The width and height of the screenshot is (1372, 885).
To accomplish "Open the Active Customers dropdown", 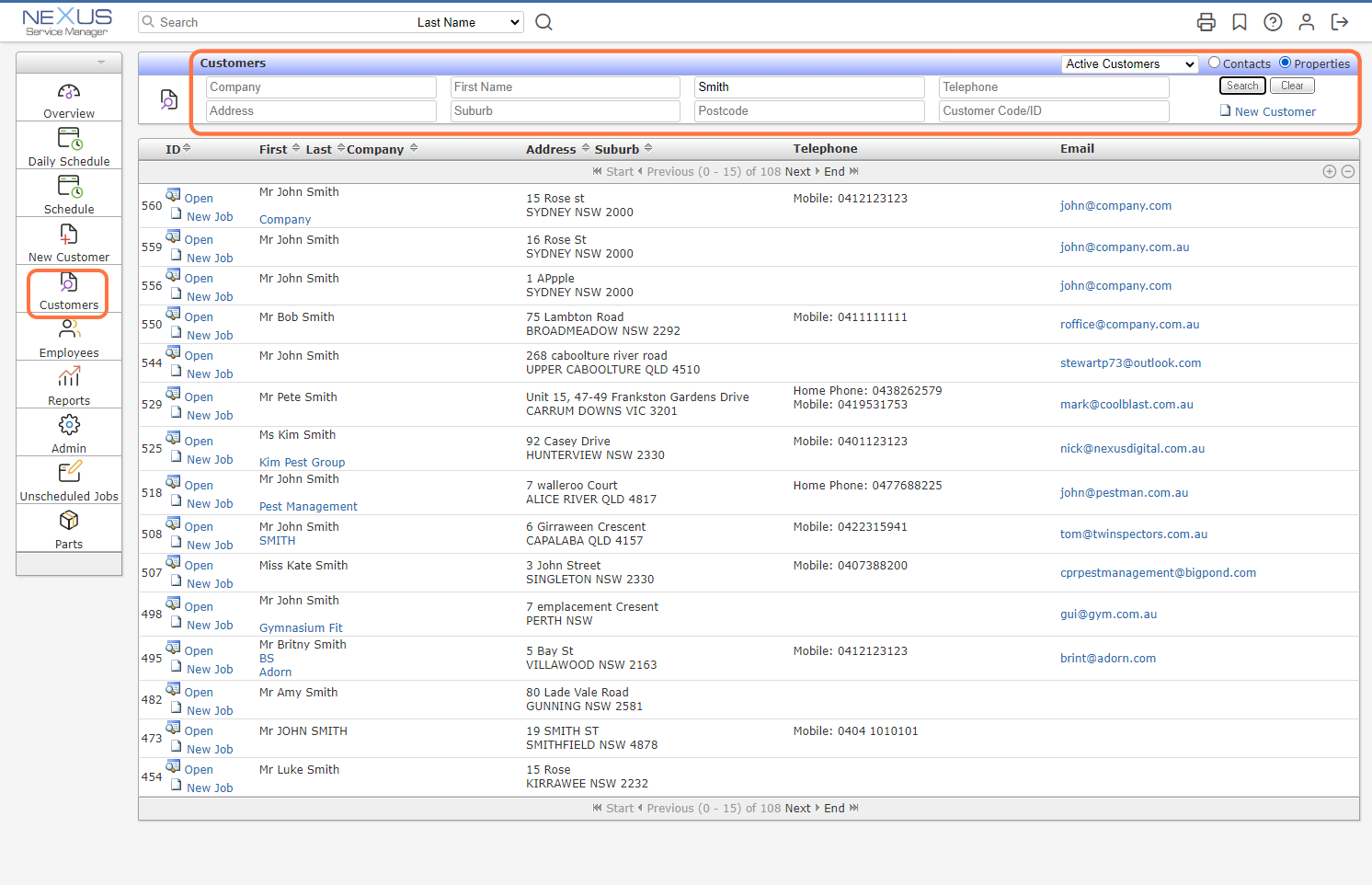I will (1129, 63).
